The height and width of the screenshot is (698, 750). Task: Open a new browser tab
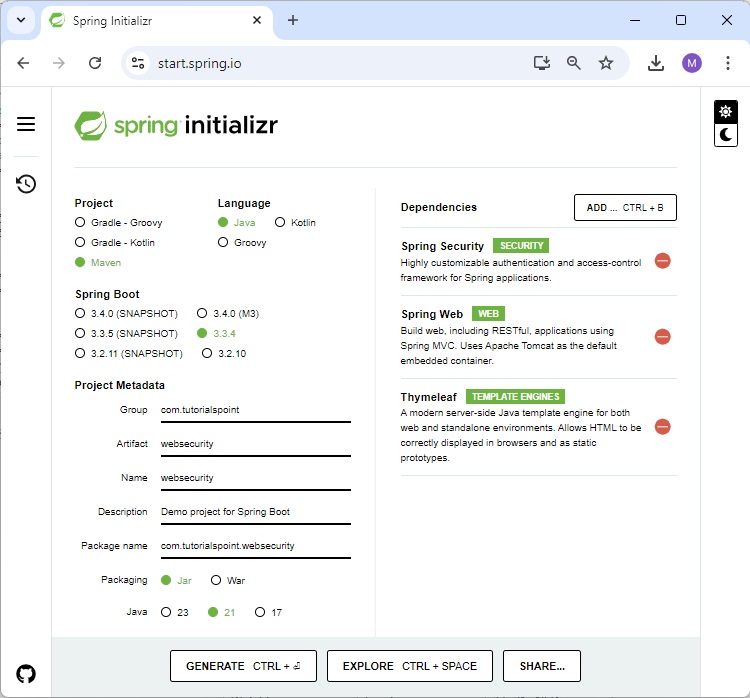293,20
